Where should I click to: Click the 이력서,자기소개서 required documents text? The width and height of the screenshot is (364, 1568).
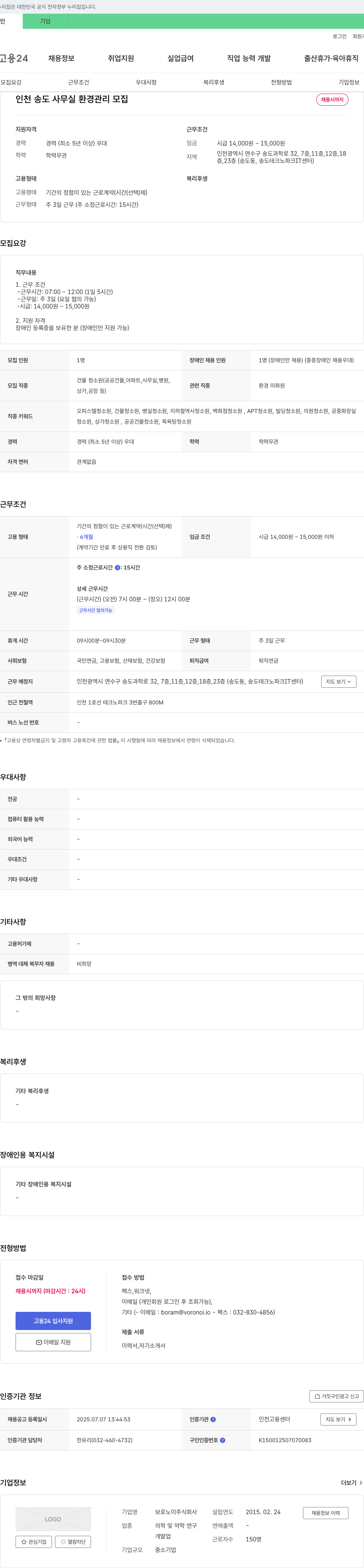tap(144, 1346)
